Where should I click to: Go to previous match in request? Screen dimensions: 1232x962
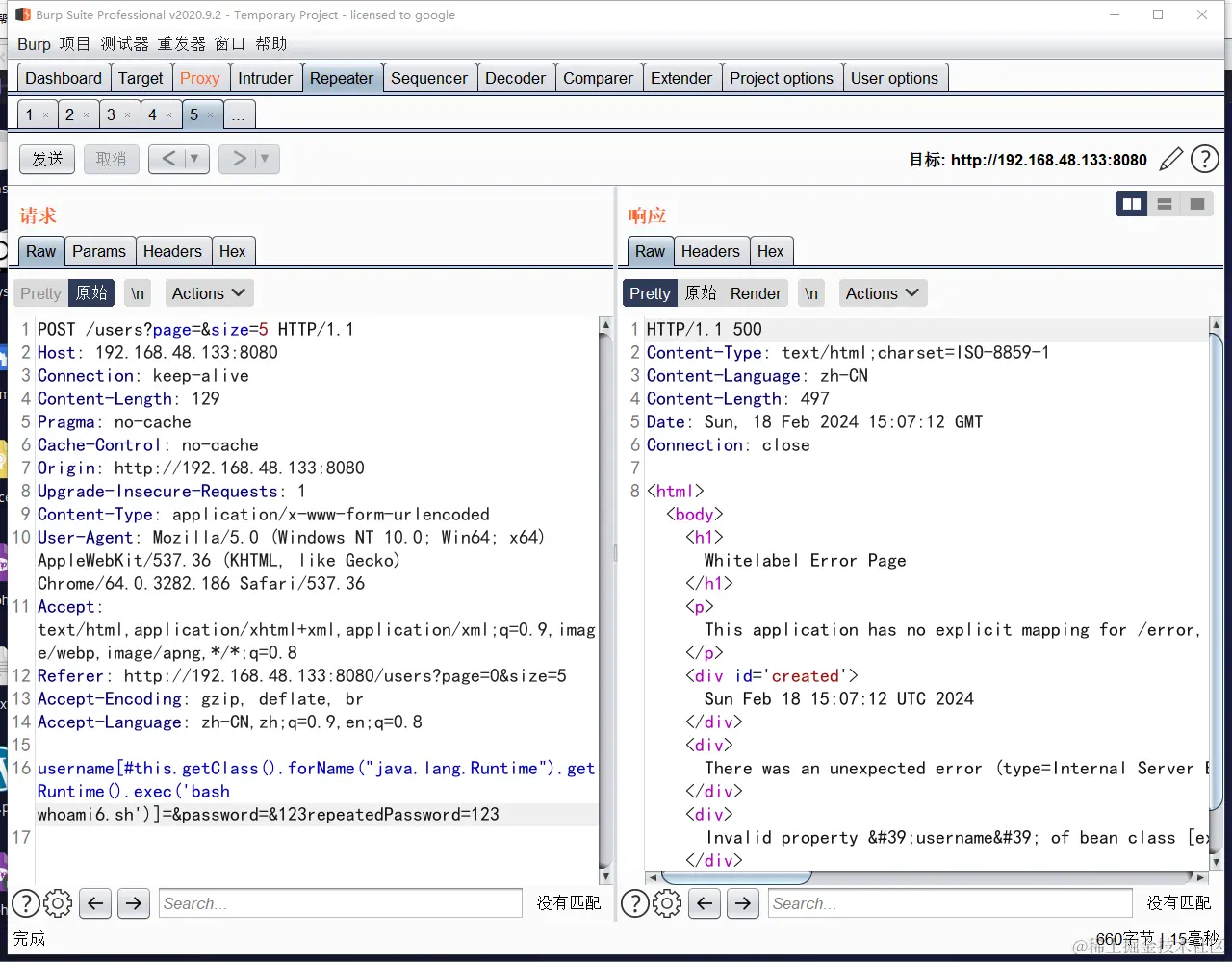tap(94, 902)
